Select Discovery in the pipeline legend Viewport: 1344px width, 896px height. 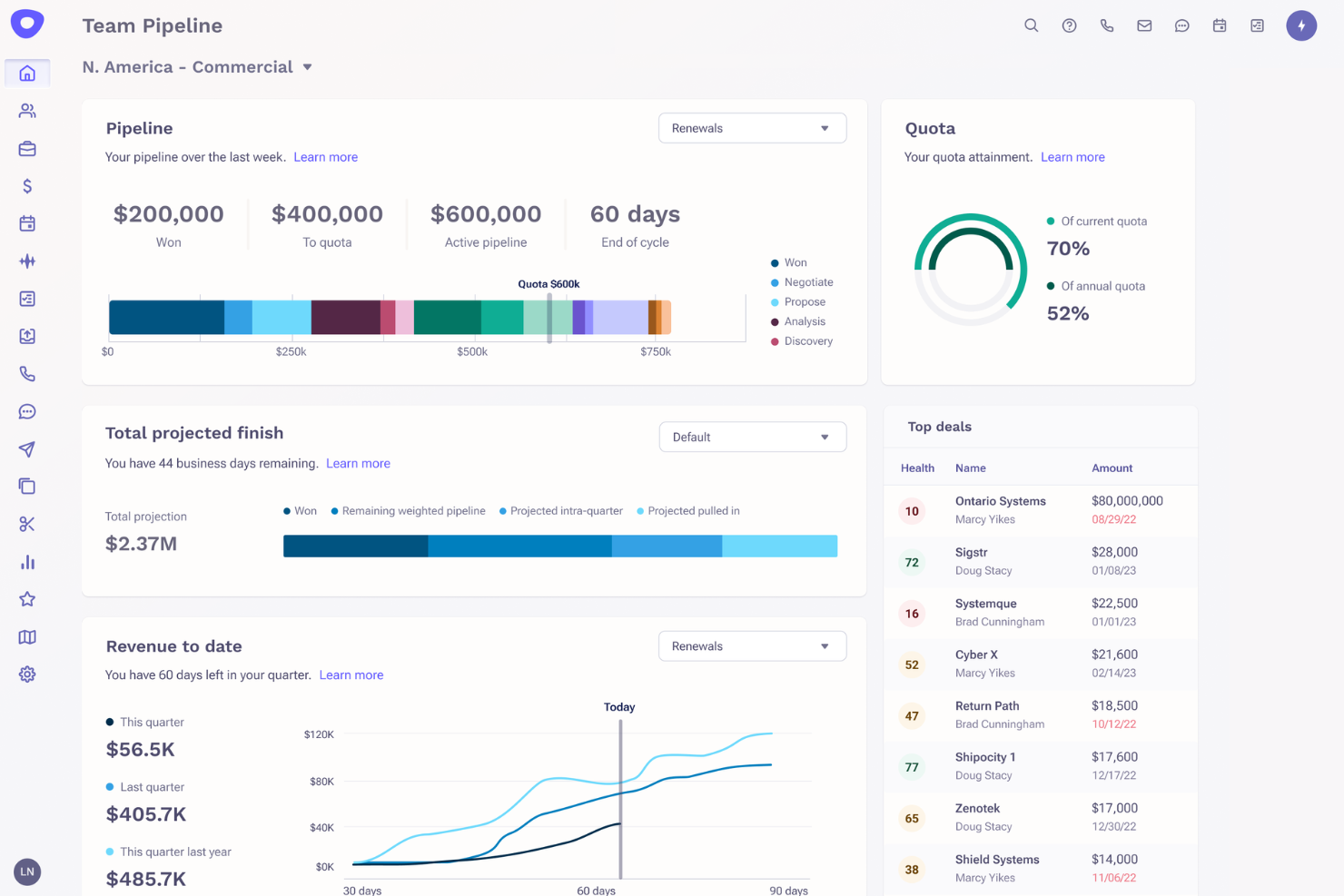pyautogui.click(x=802, y=341)
